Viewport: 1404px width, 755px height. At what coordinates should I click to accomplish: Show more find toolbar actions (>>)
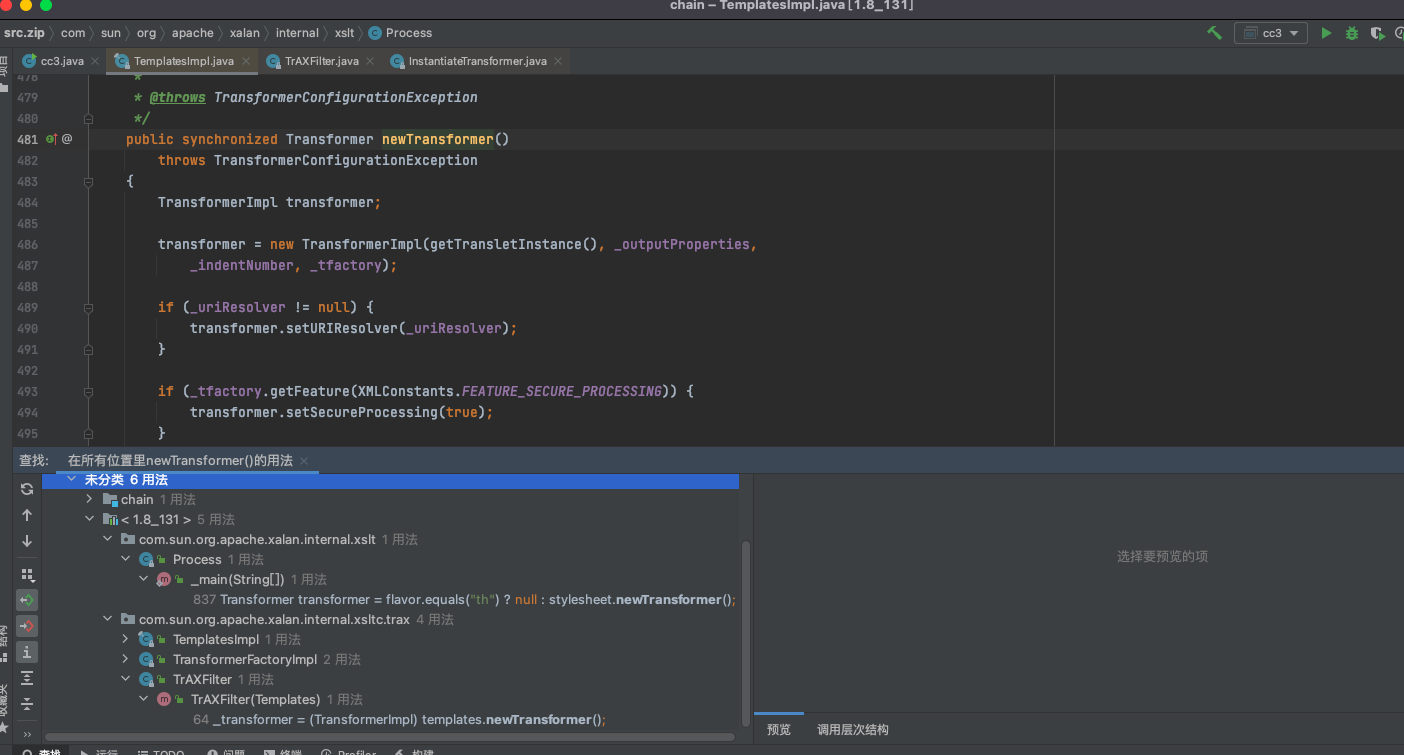click(x=27, y=734)
